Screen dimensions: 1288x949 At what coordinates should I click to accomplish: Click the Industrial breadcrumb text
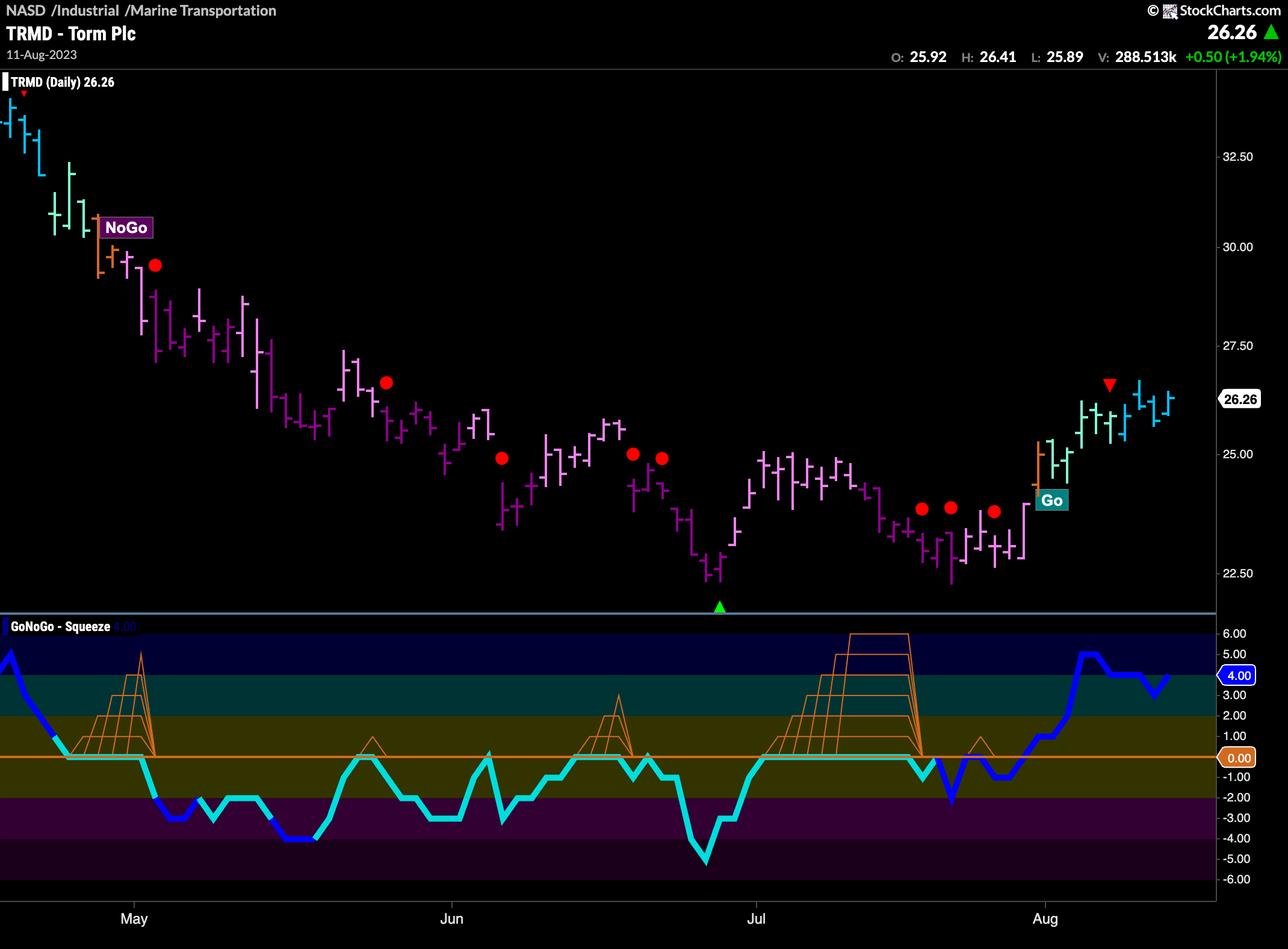pyautogui.click(x=87, y=11)
